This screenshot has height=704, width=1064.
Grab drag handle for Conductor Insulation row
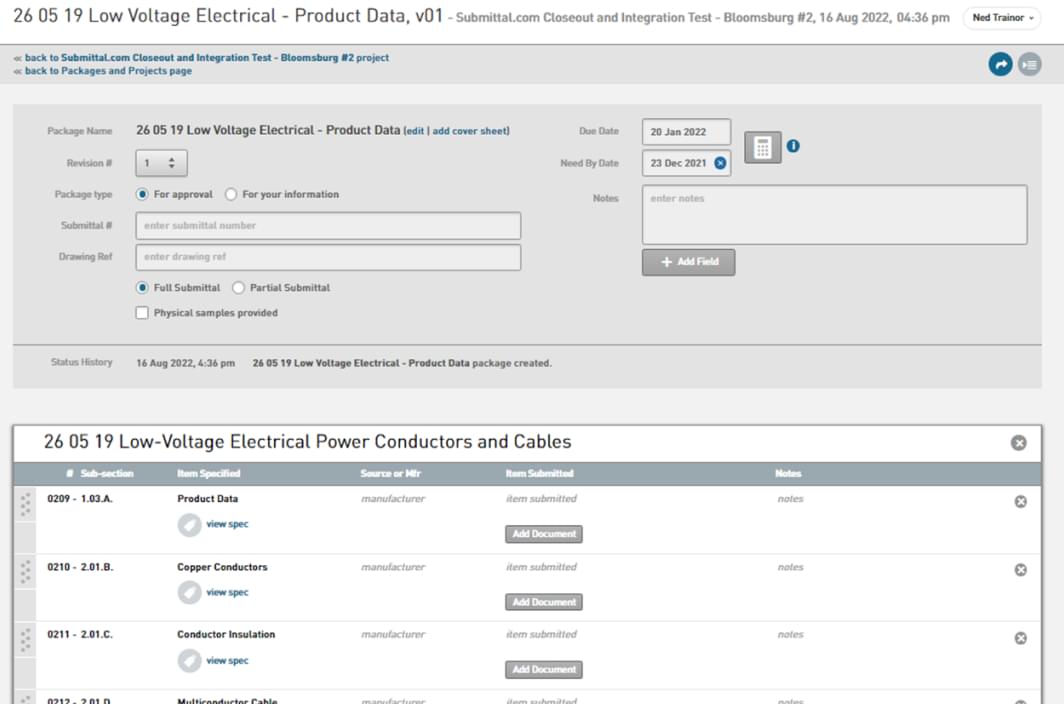click(25, 641)
